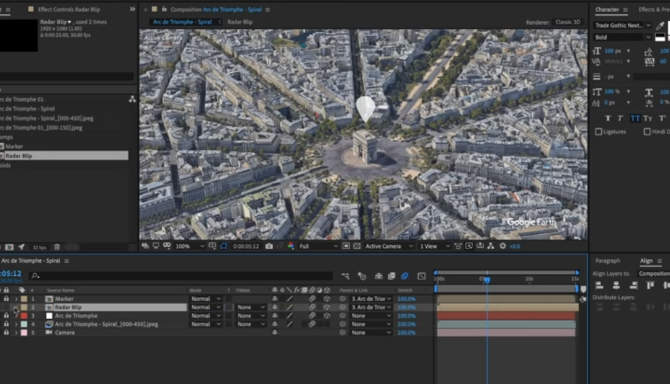The width and height of the screenshot is (670, 384).
Task: Toggle motion blur switch on Marker layer
Action: click(312, 299)
